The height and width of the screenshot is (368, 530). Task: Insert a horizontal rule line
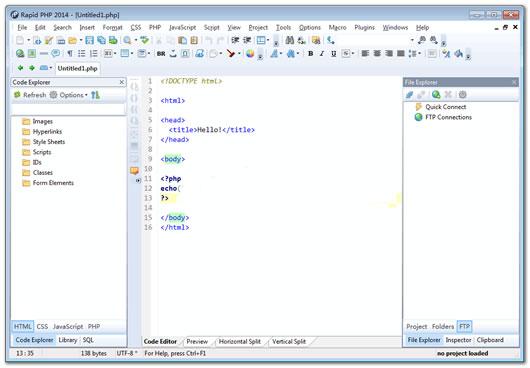(44, 53)
